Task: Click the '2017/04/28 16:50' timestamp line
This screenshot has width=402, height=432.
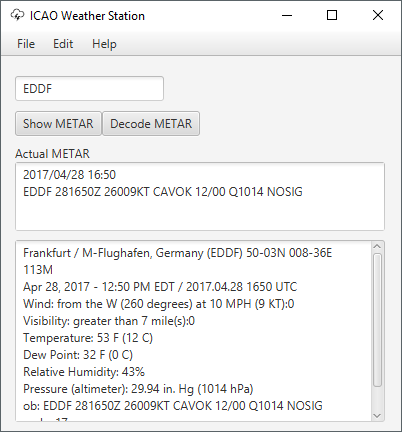Action: [69, 175]
